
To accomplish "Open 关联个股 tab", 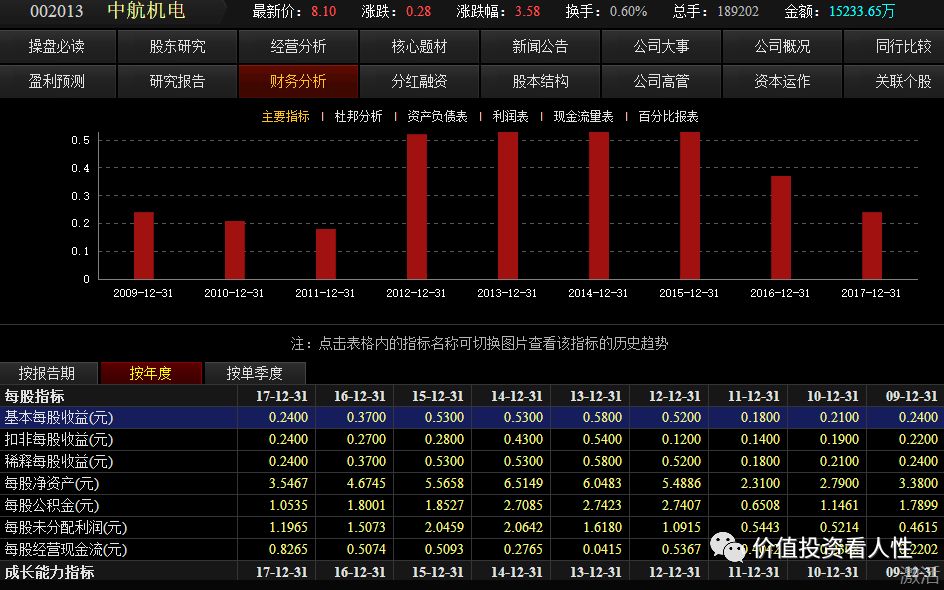I will point(895,81).
